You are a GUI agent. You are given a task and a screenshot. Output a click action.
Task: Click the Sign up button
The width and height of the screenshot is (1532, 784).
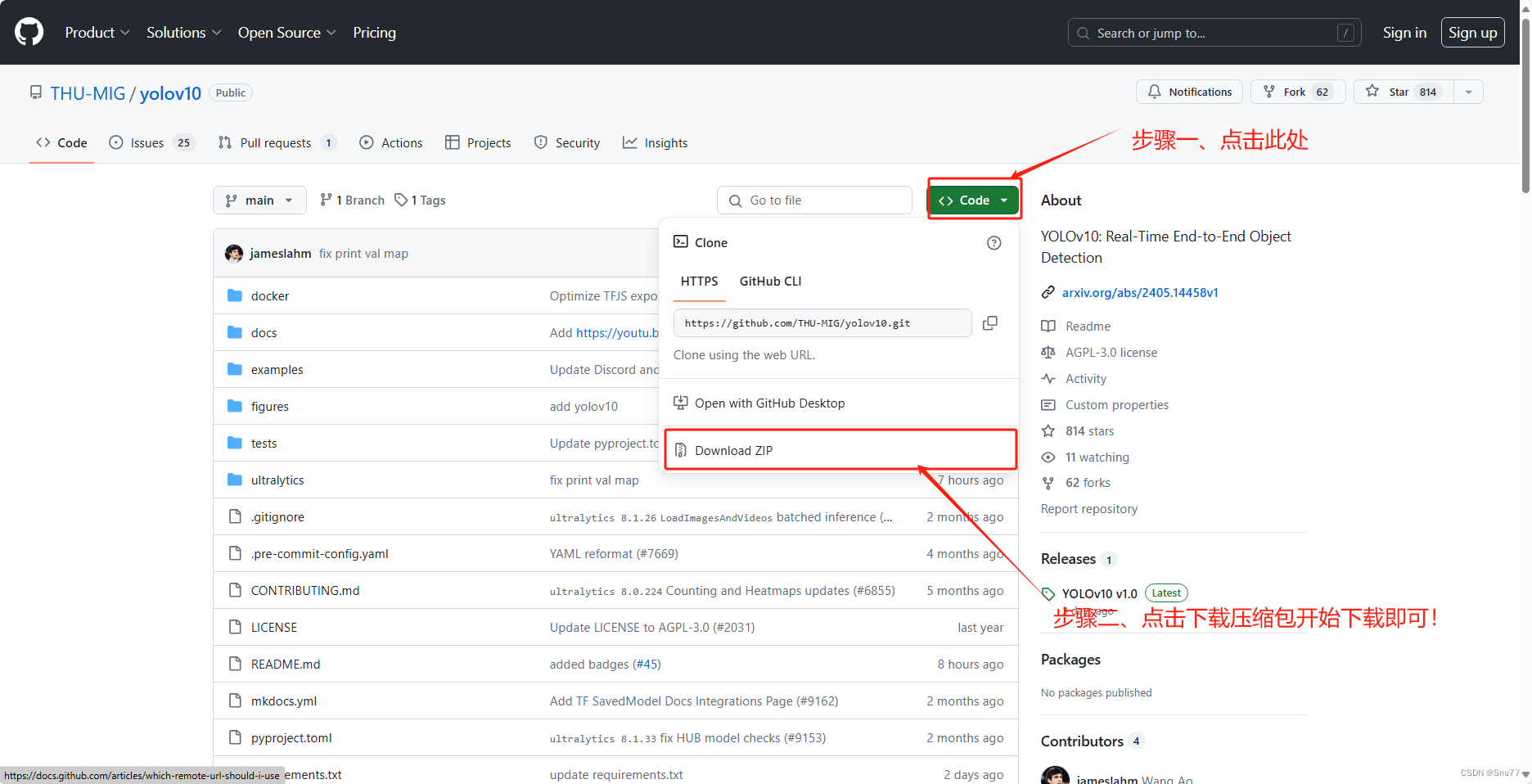pyautogui.click(x=1472, y=33)
